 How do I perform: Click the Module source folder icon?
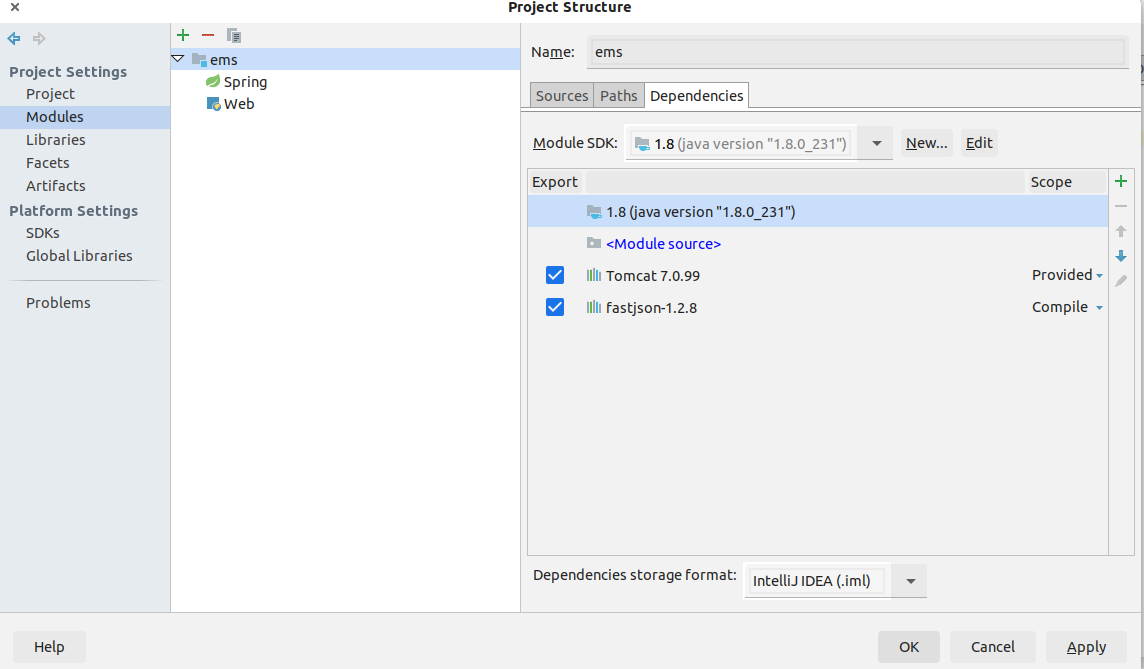(594, 243)
